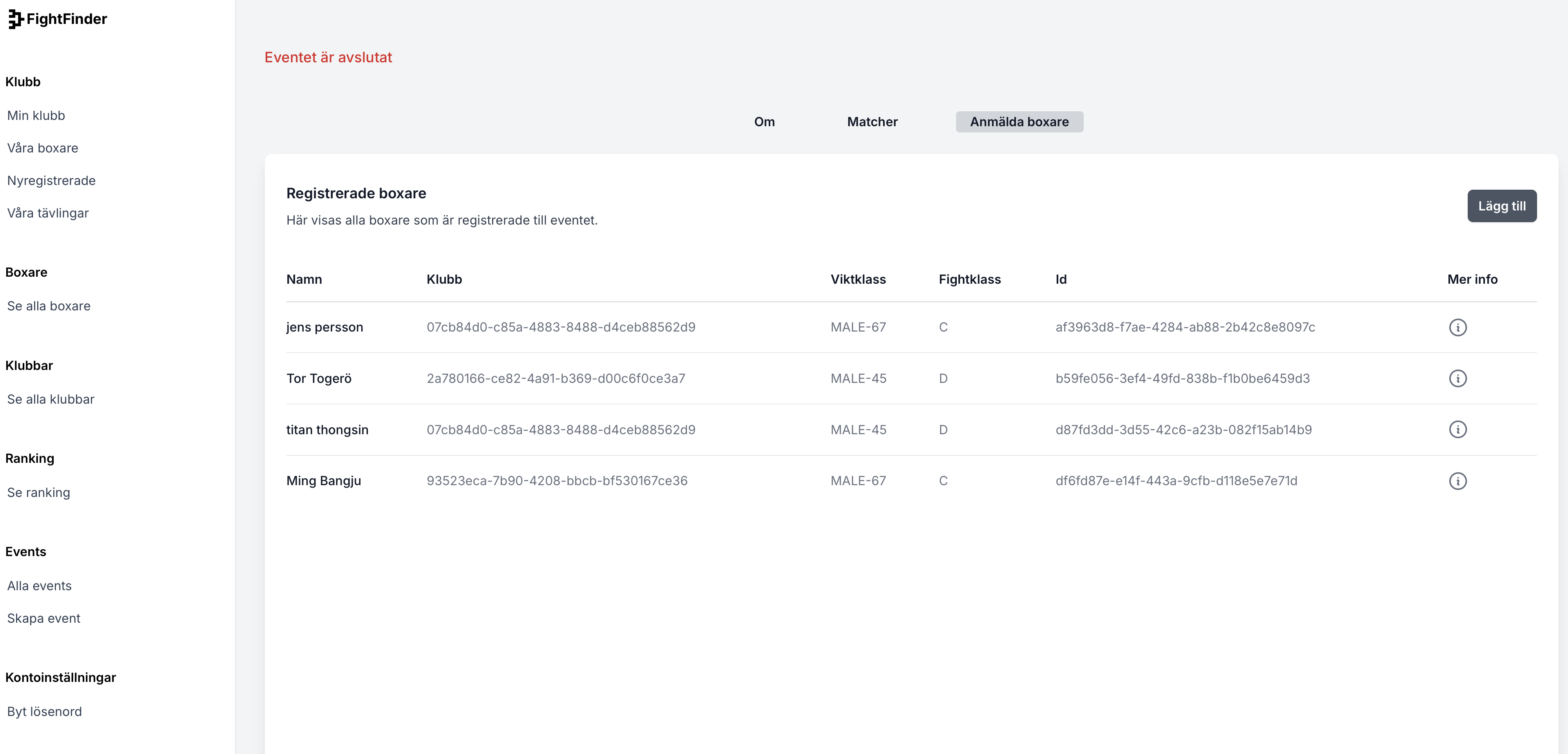Click MALE-67 weight class for jens persson
The width and height of the screenshot is (1568, 754).
858,327
